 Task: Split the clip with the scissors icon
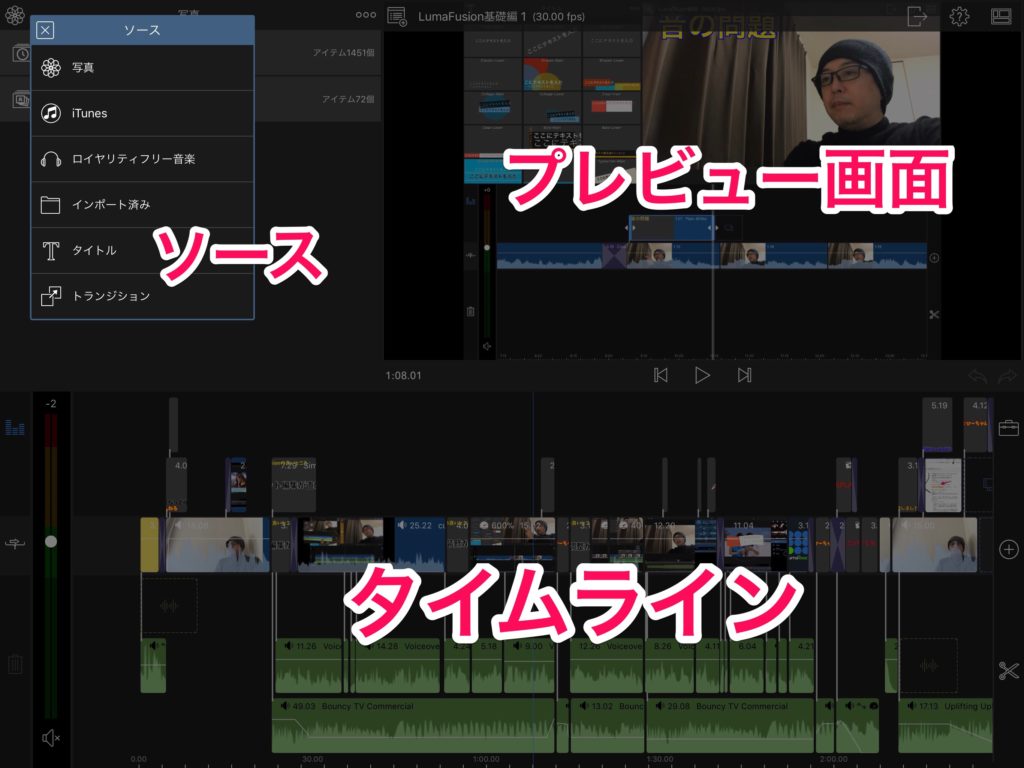click(1008, 670)
